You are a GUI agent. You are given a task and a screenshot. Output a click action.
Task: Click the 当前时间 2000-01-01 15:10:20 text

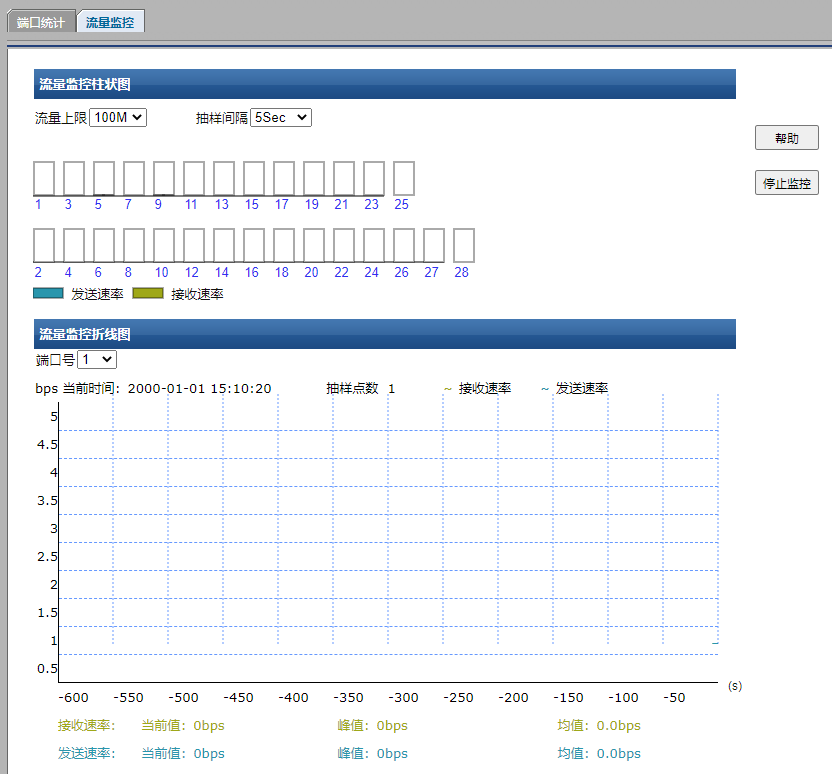click(167, 388)
